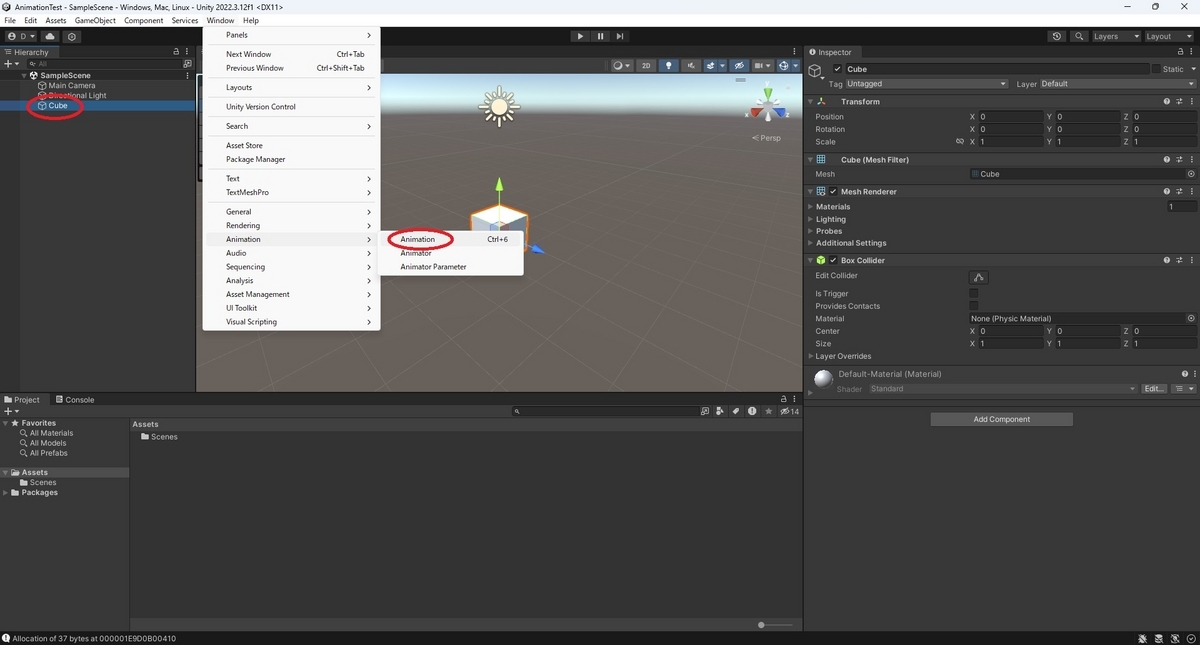Screen dimensions: 1200x645
Task: Open Package Manager from the Window menu
Action: [x=255, y=159]
